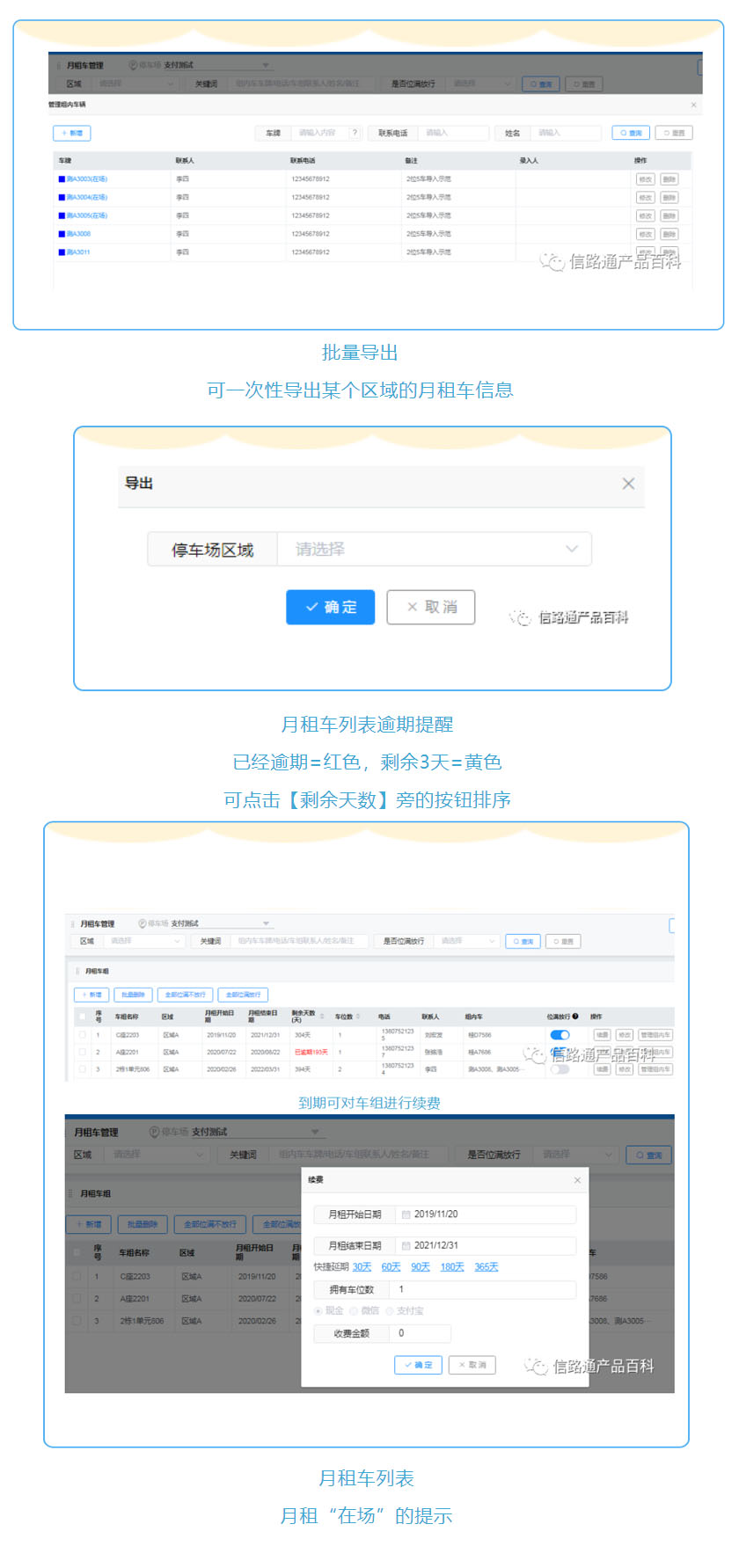Screen dimensions: 739x1568
Task: Click 收费金额 input field
Action: (x=421, y=1333)
